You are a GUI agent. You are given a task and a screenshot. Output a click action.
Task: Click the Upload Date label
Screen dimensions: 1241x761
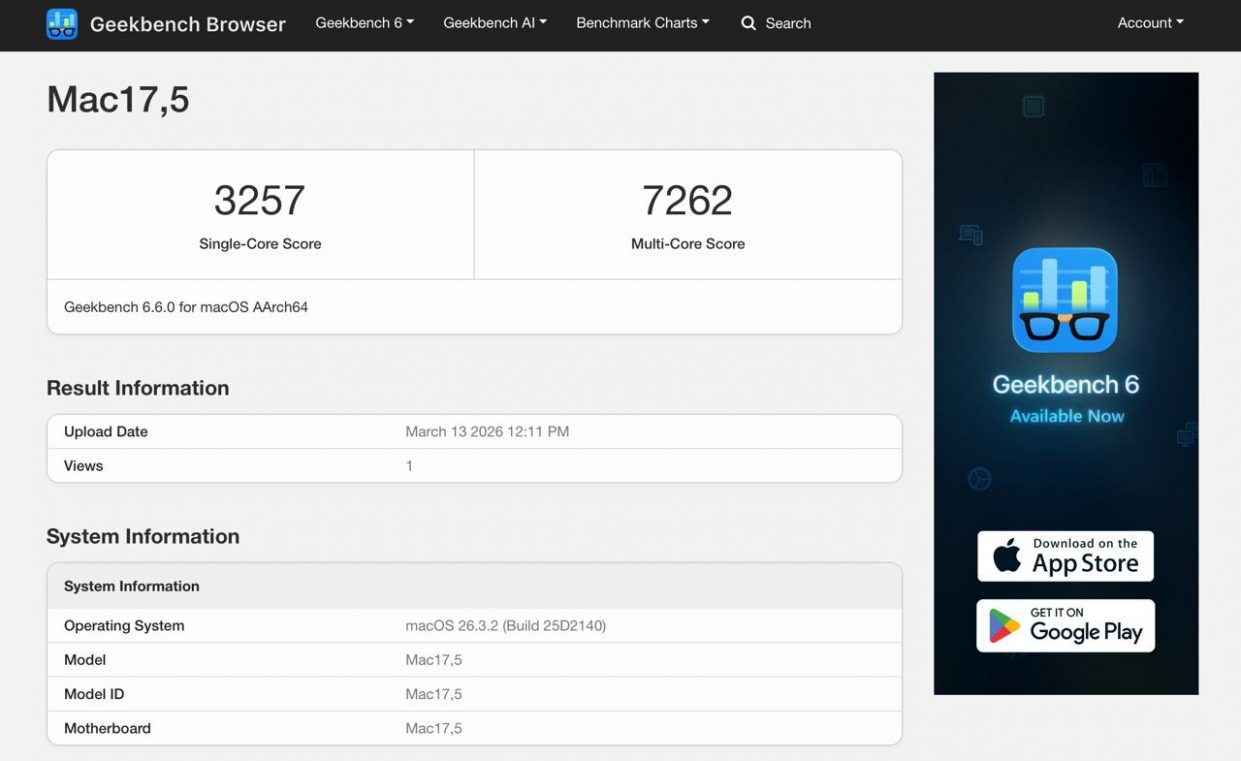tap(106, 432)
